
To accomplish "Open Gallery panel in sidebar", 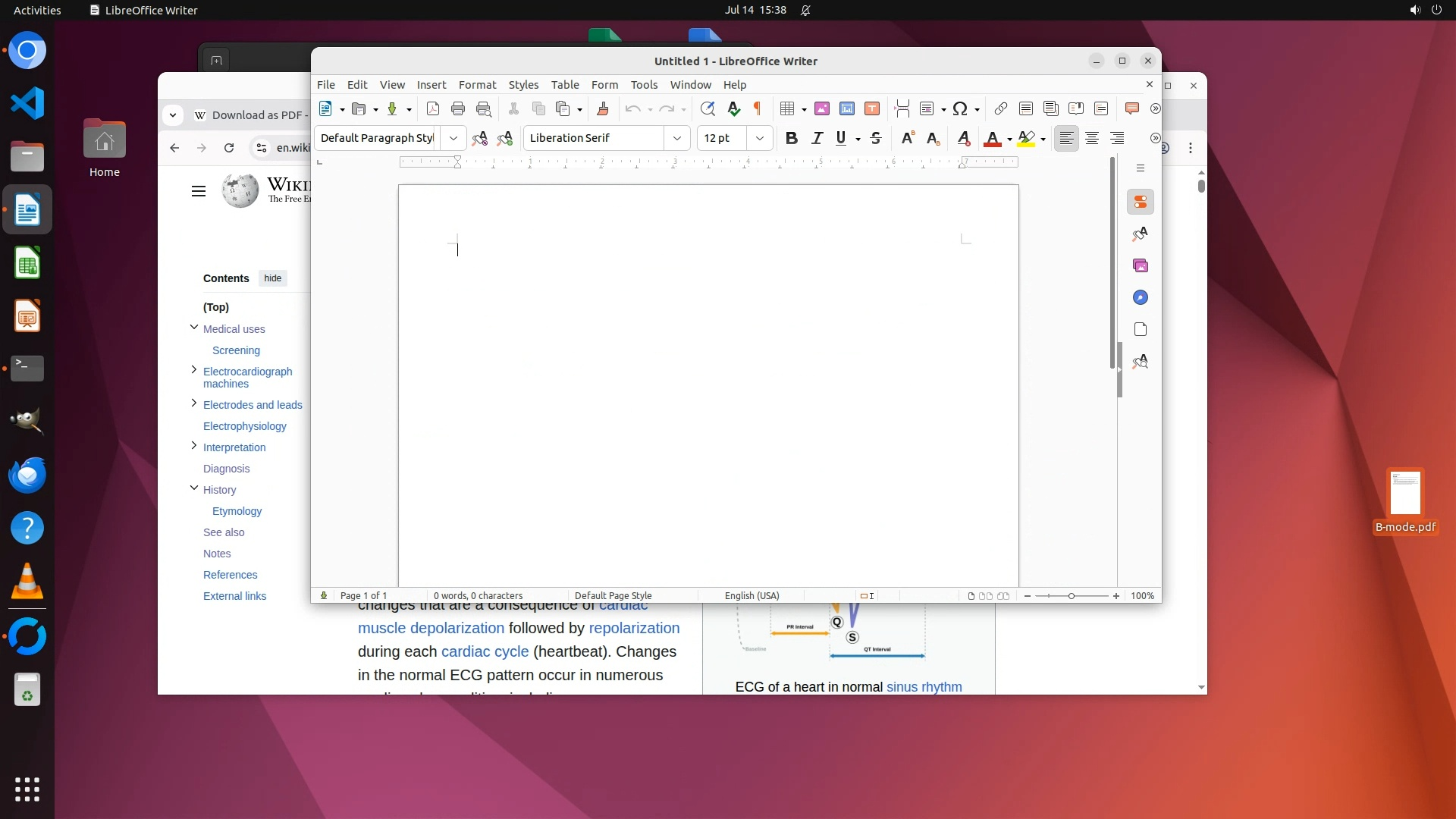I will [x=1141, y=266].
